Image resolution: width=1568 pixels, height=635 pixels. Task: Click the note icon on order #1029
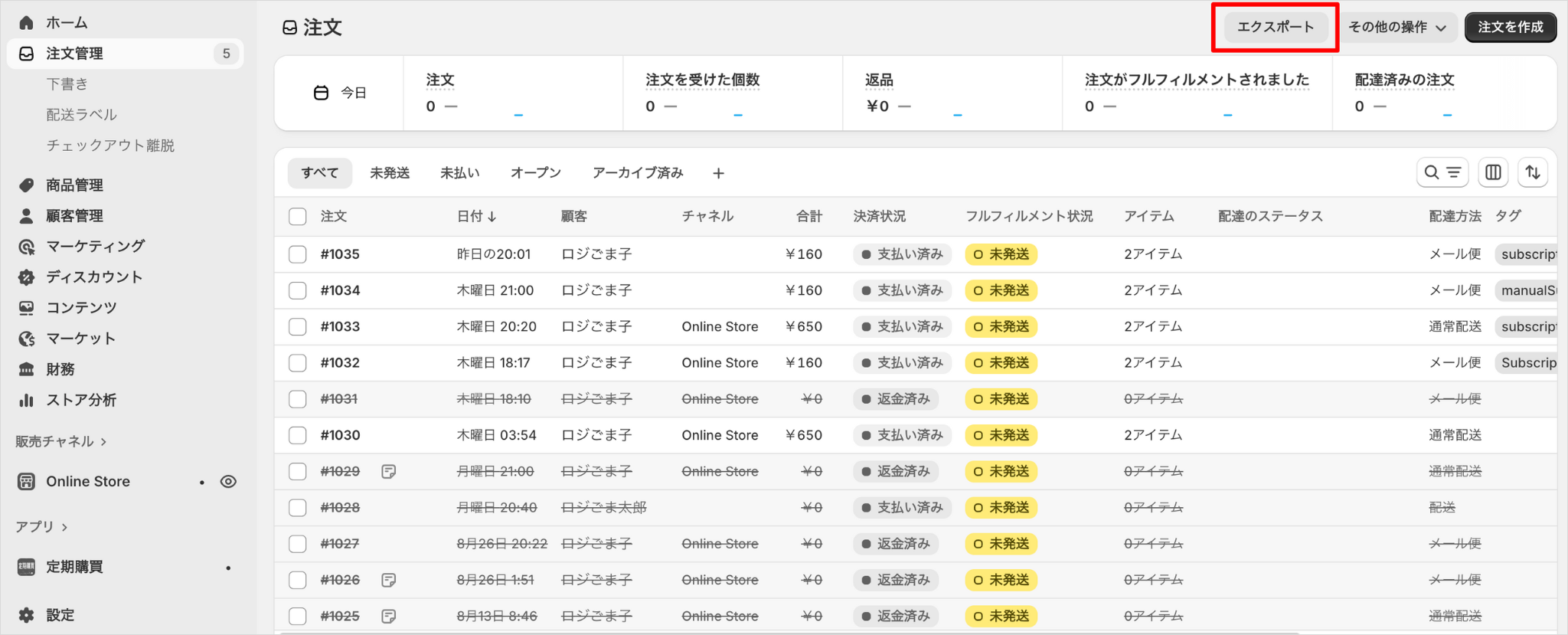(x=389, y=471)
